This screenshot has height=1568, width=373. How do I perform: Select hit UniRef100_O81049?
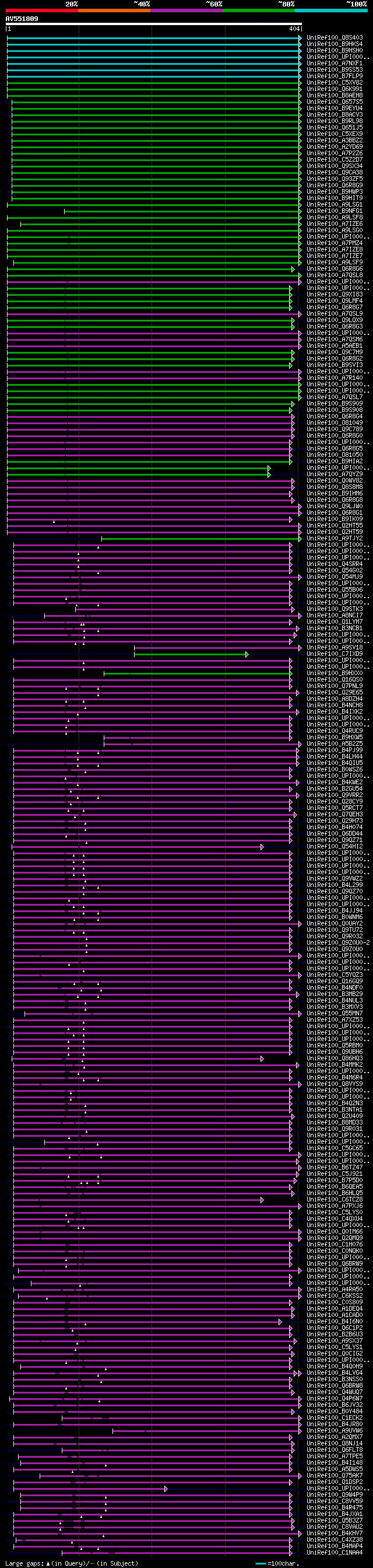[x=335, y=423]
